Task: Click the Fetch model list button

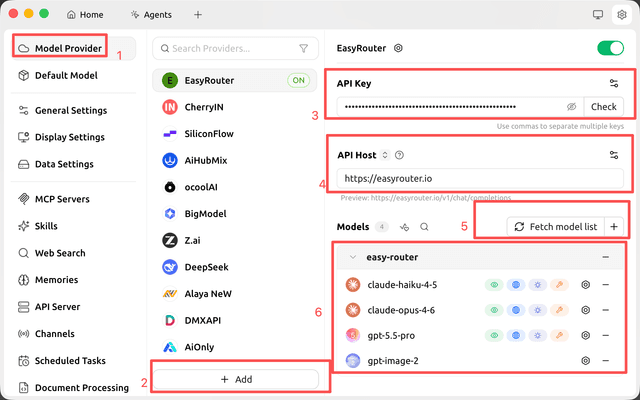Action: coord(556,227)
